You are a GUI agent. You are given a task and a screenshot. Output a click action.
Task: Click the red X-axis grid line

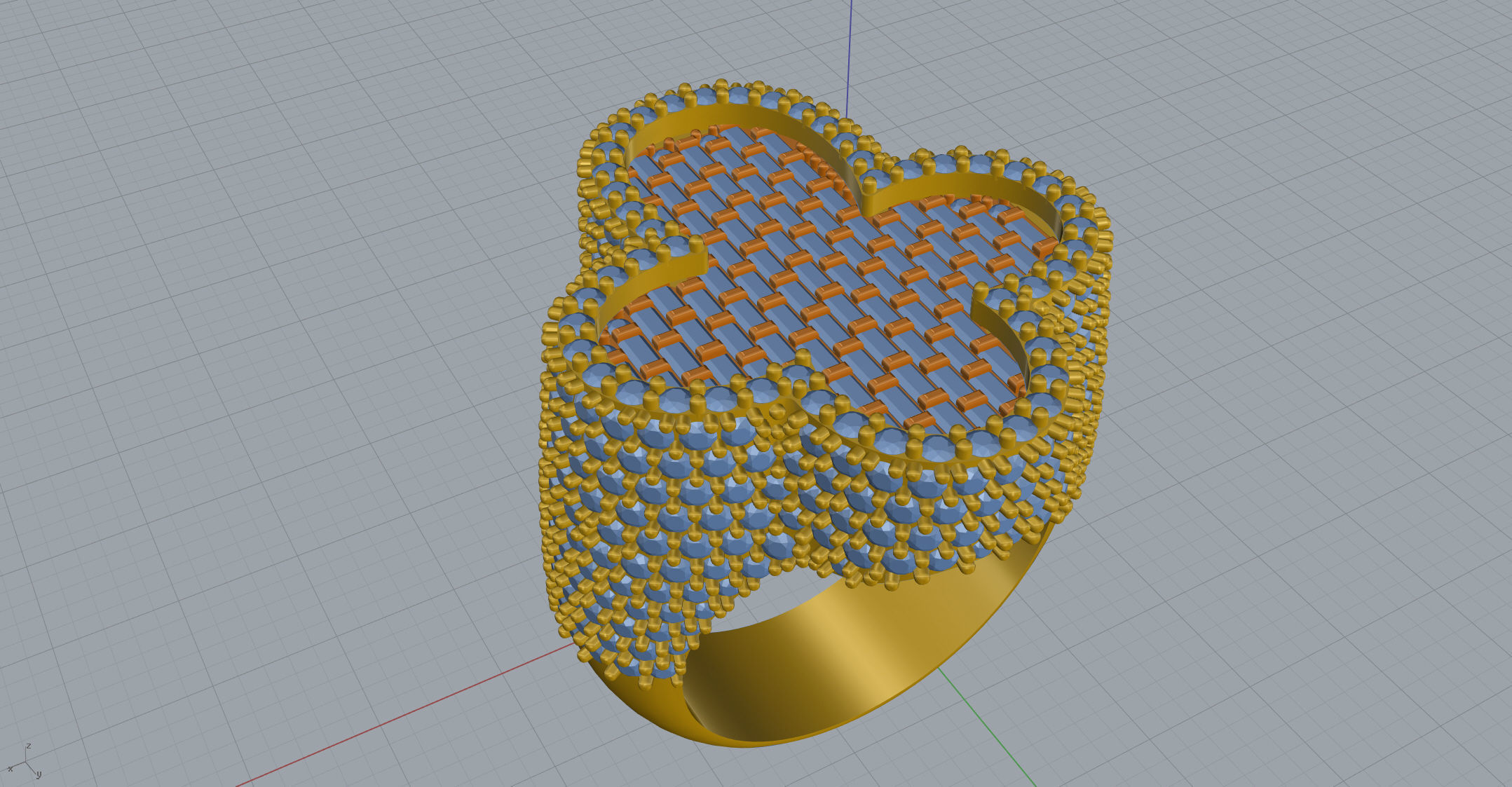point(407,715)
